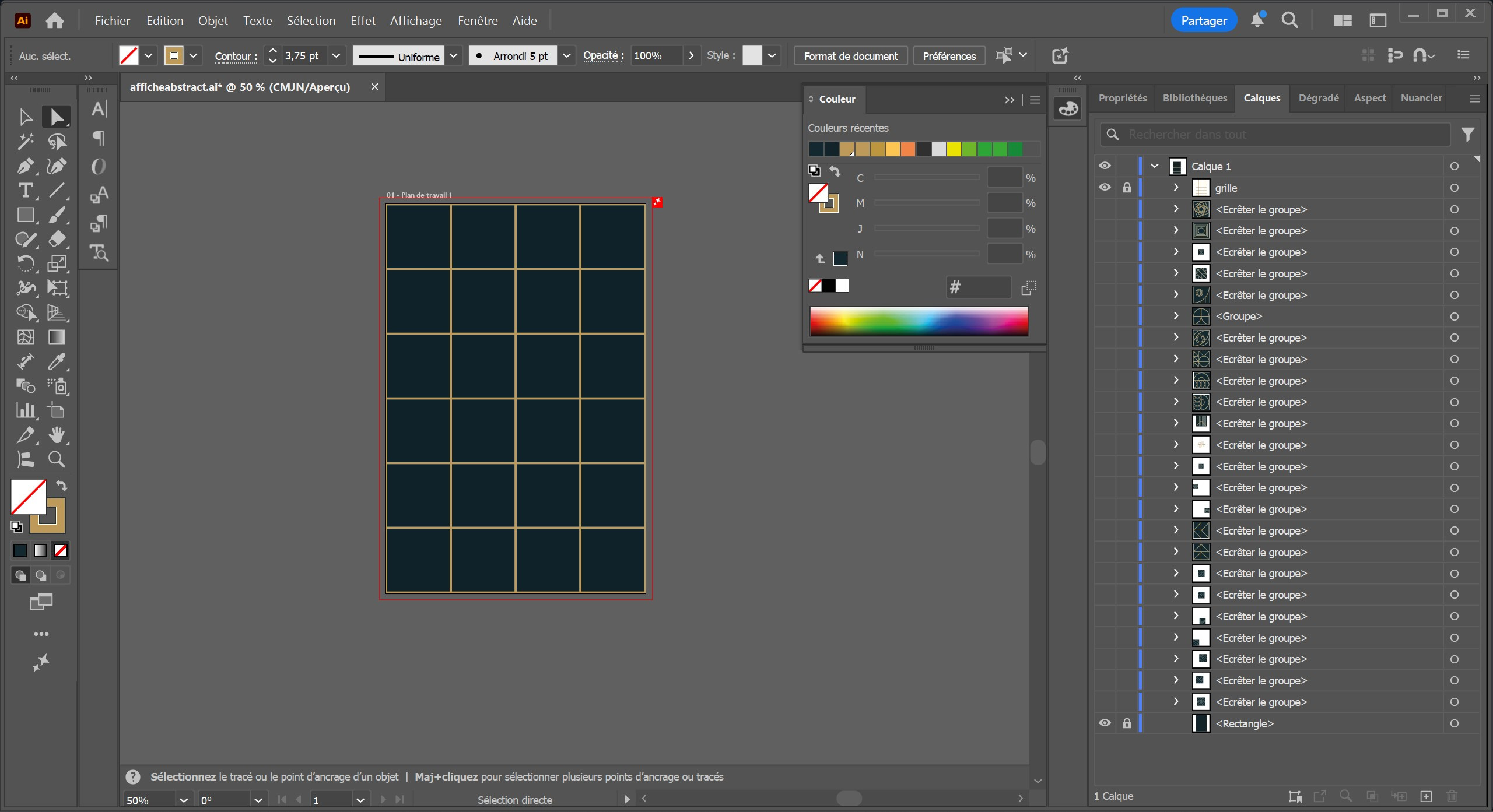Click the delete layer trash icon
1493x812 pixels.
click(x=1452, y=796)
